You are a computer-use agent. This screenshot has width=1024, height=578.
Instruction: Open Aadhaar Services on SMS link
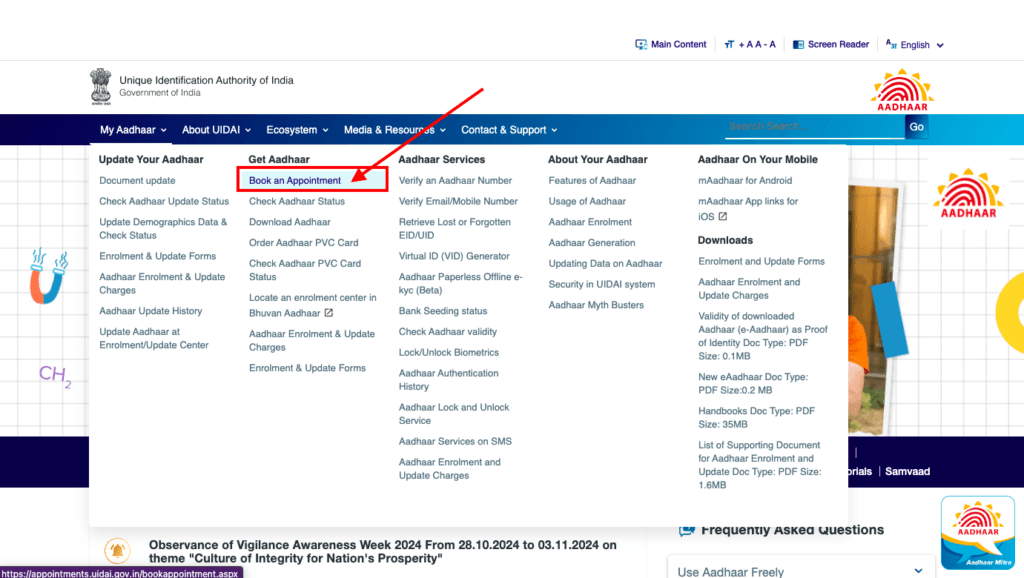coord(455,442)
